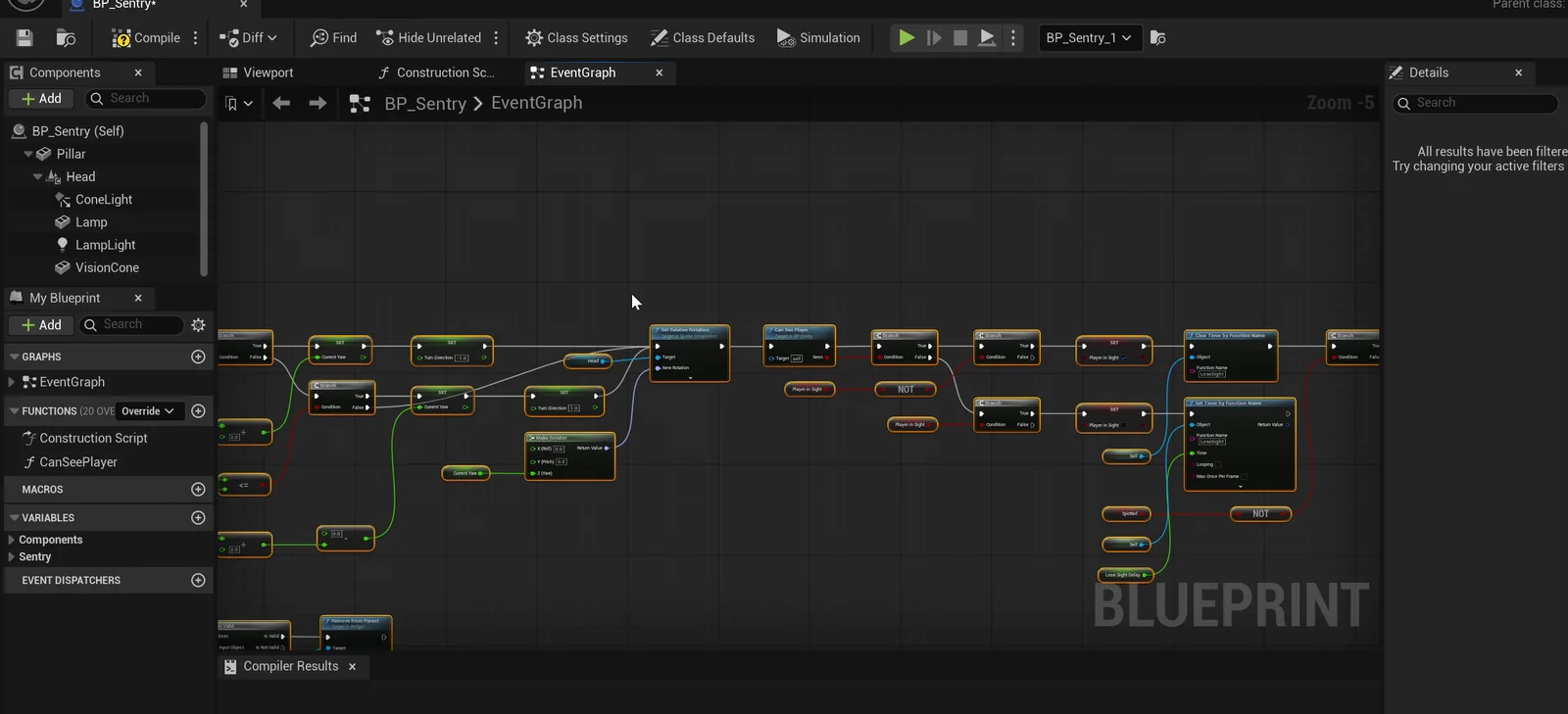
Task: Open Class Settings
Action: (576, 38)
